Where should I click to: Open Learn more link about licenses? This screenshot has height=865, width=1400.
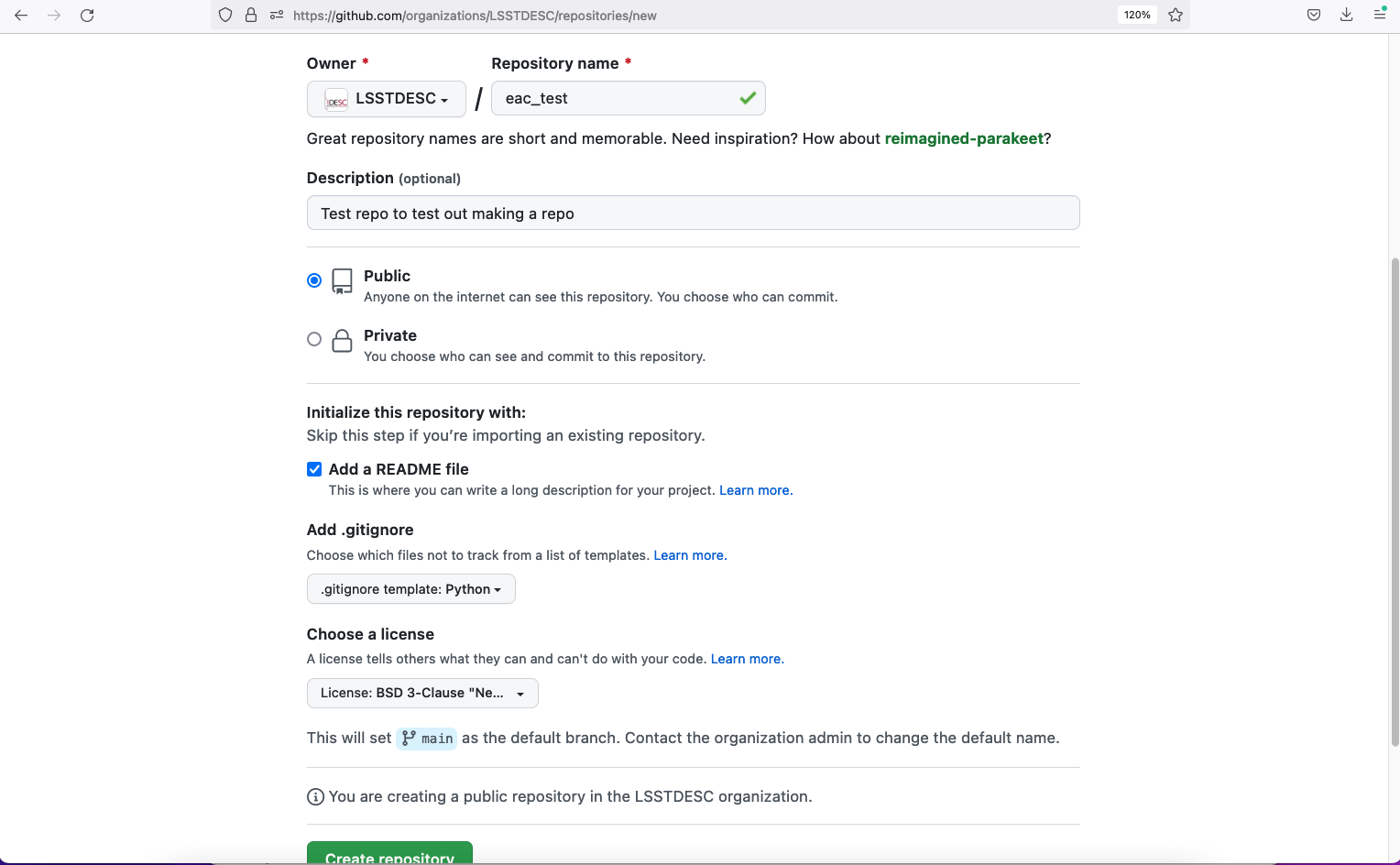(748, 659)
